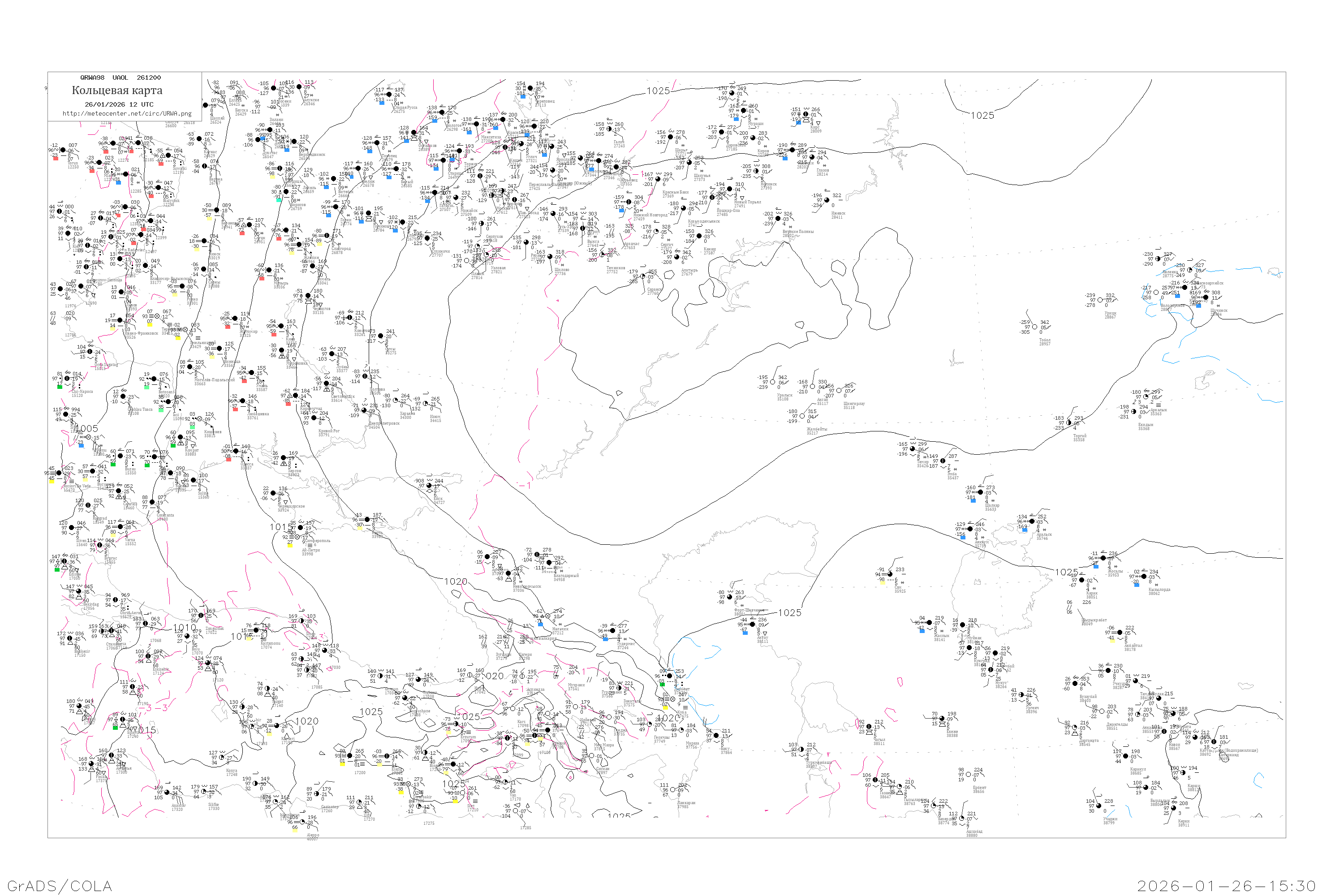Click the Жамбейты open station circle
The width and height of the screenshot is (1344, 896).
click(x=802, y=416)
